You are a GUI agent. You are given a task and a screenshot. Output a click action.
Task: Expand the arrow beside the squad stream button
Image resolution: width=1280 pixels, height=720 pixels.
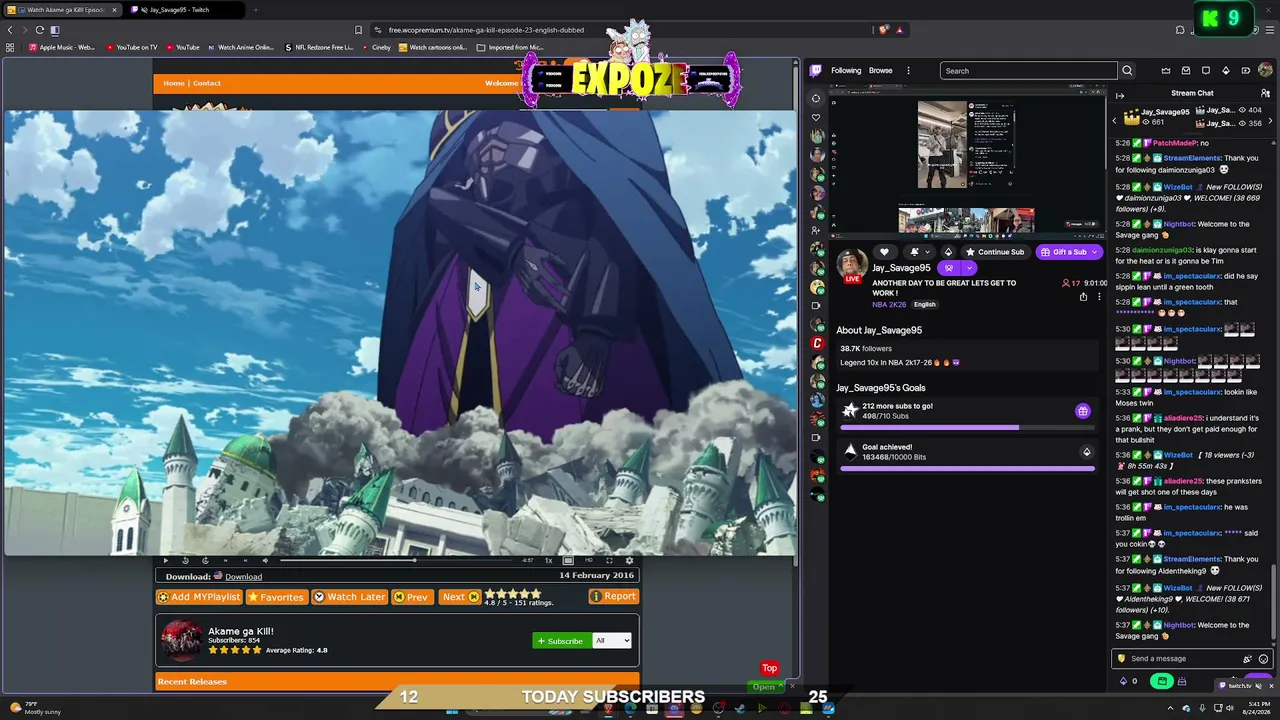click(x=969, y=268)
